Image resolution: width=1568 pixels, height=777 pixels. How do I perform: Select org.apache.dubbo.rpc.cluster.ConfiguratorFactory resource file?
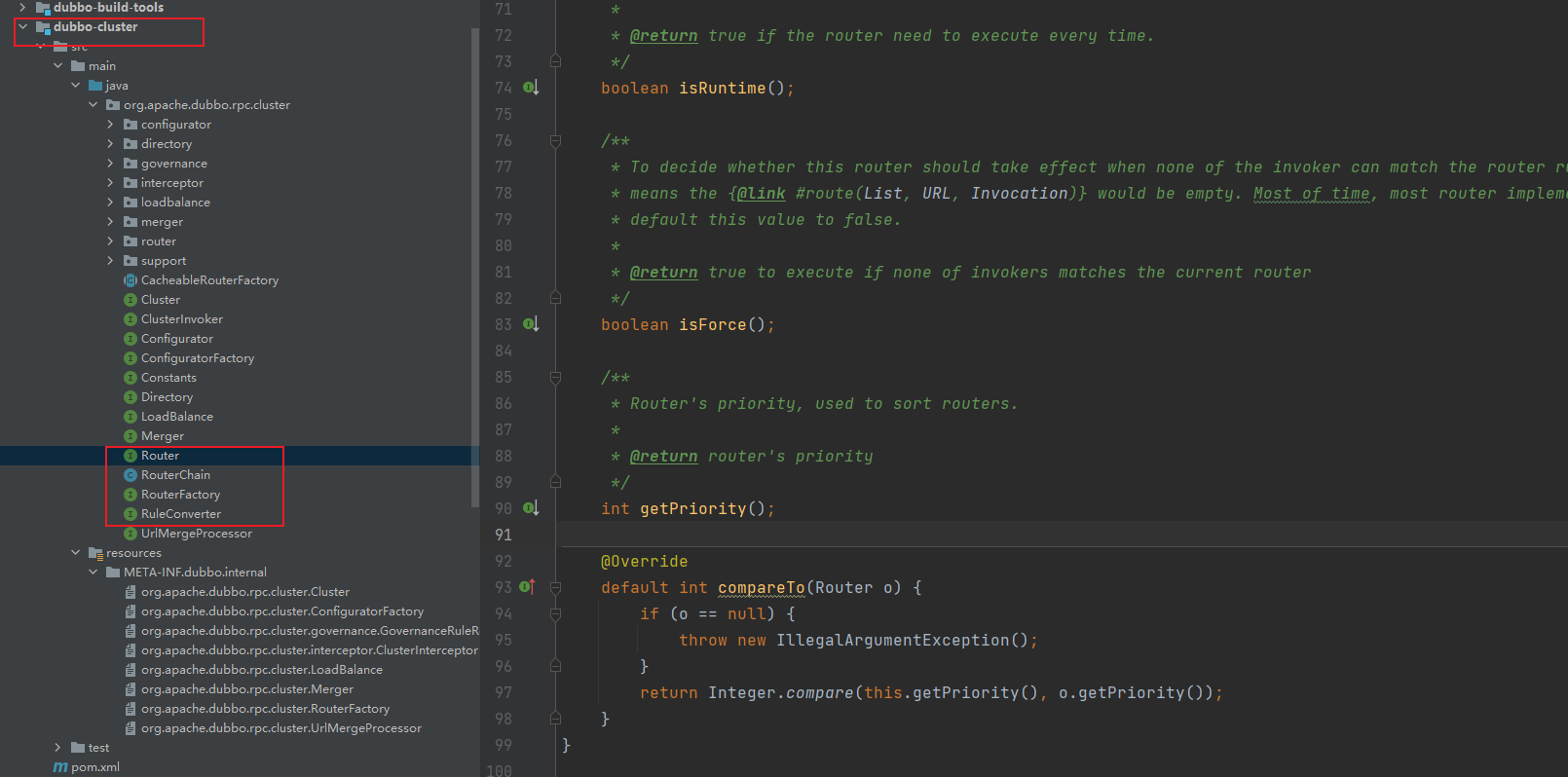[282, 611]
